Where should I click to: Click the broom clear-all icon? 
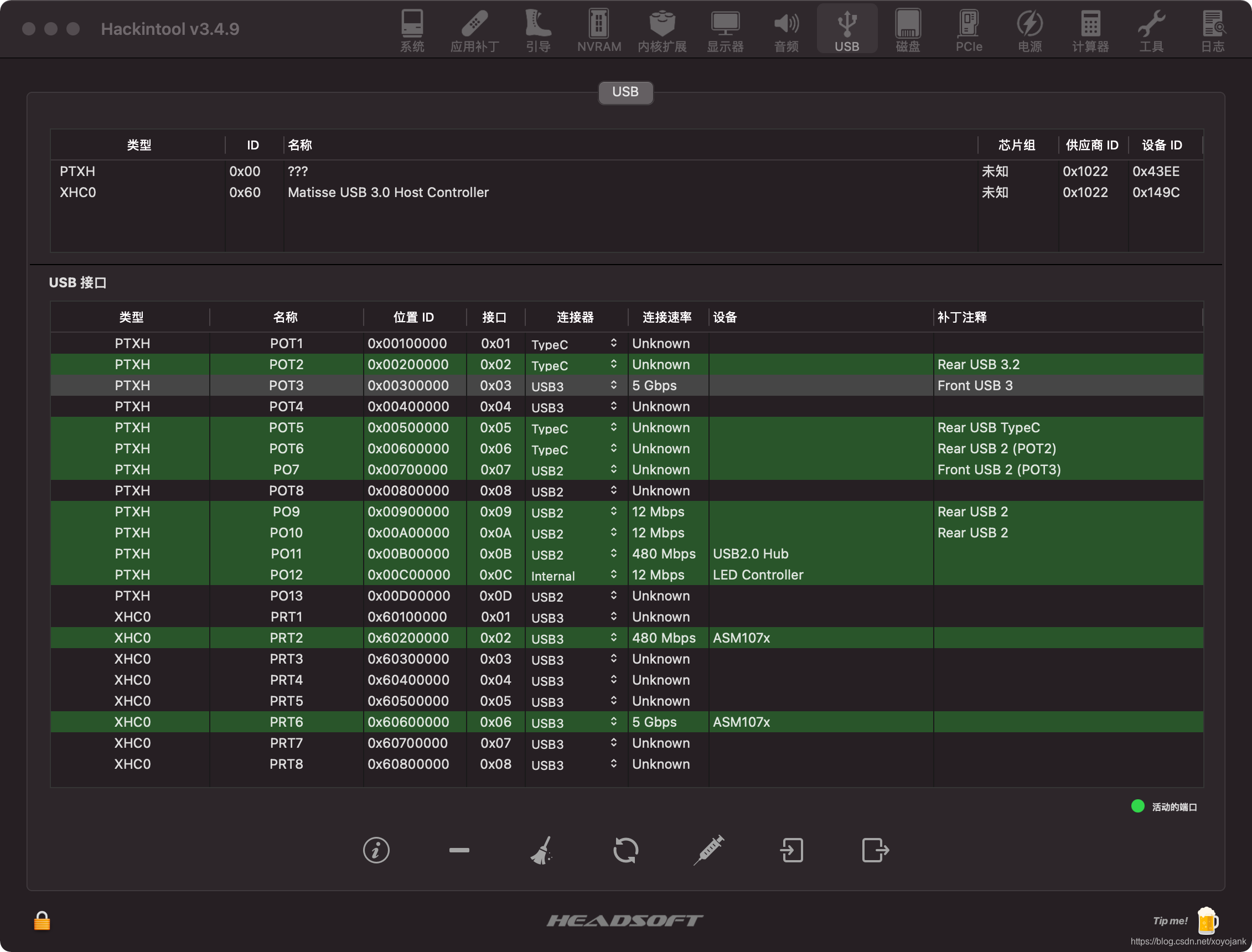(x=542, y=850)
